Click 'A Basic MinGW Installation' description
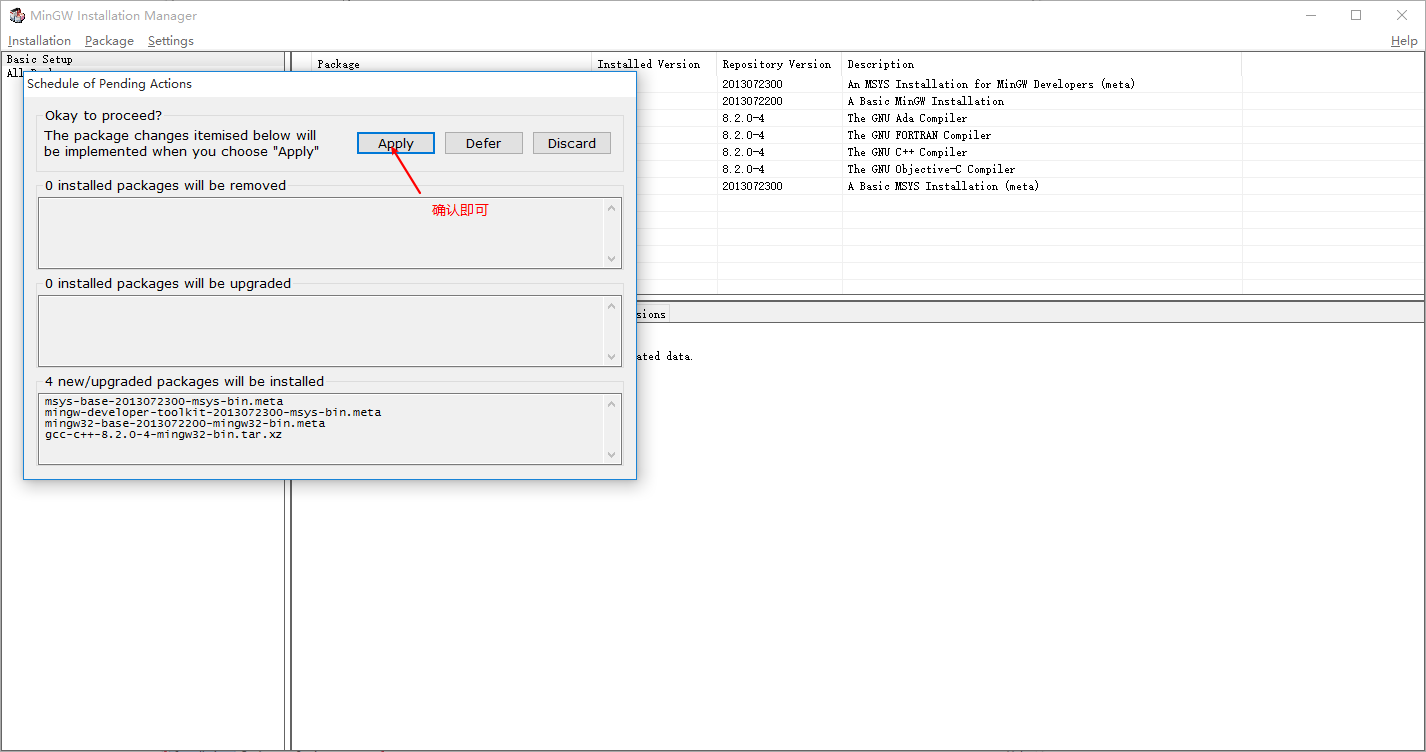The height and width of the screenshot is (752, 1426). point(926,101)
